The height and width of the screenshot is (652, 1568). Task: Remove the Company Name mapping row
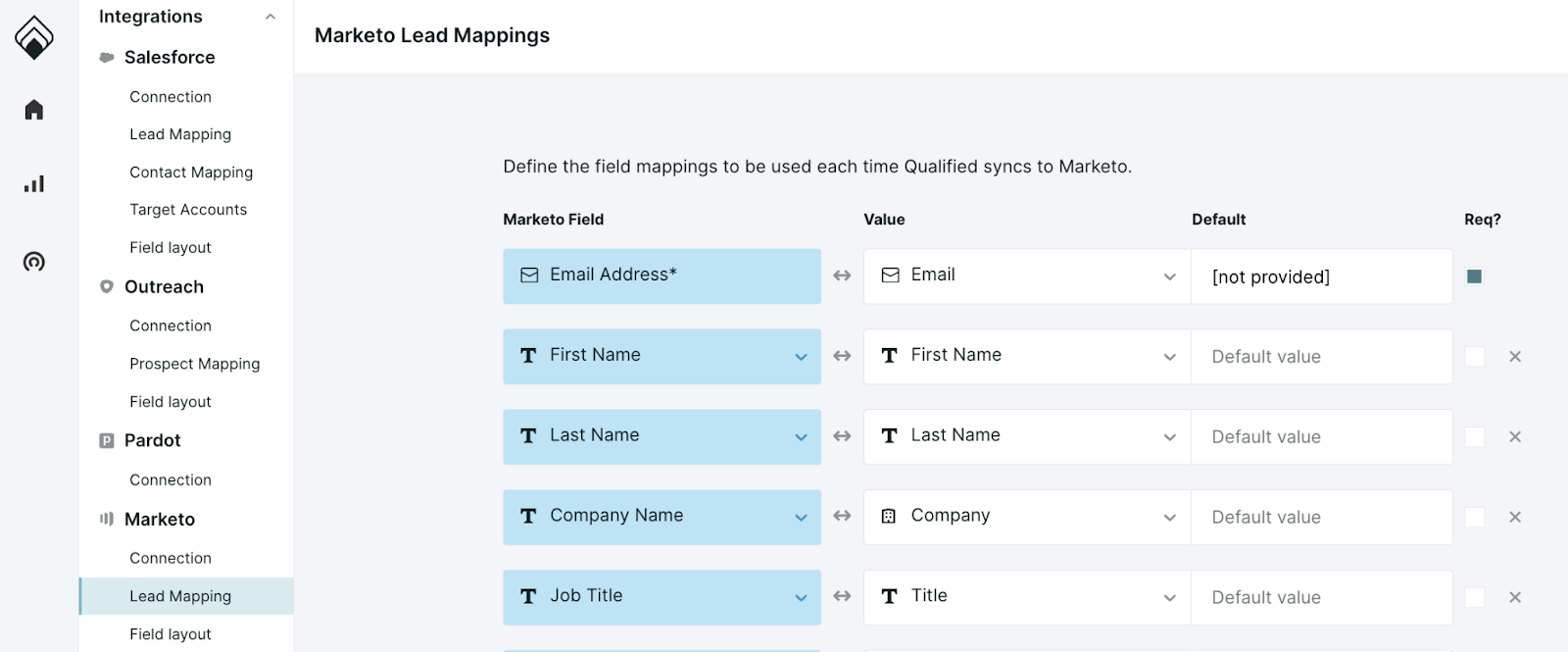click(x=1515, y=518)
